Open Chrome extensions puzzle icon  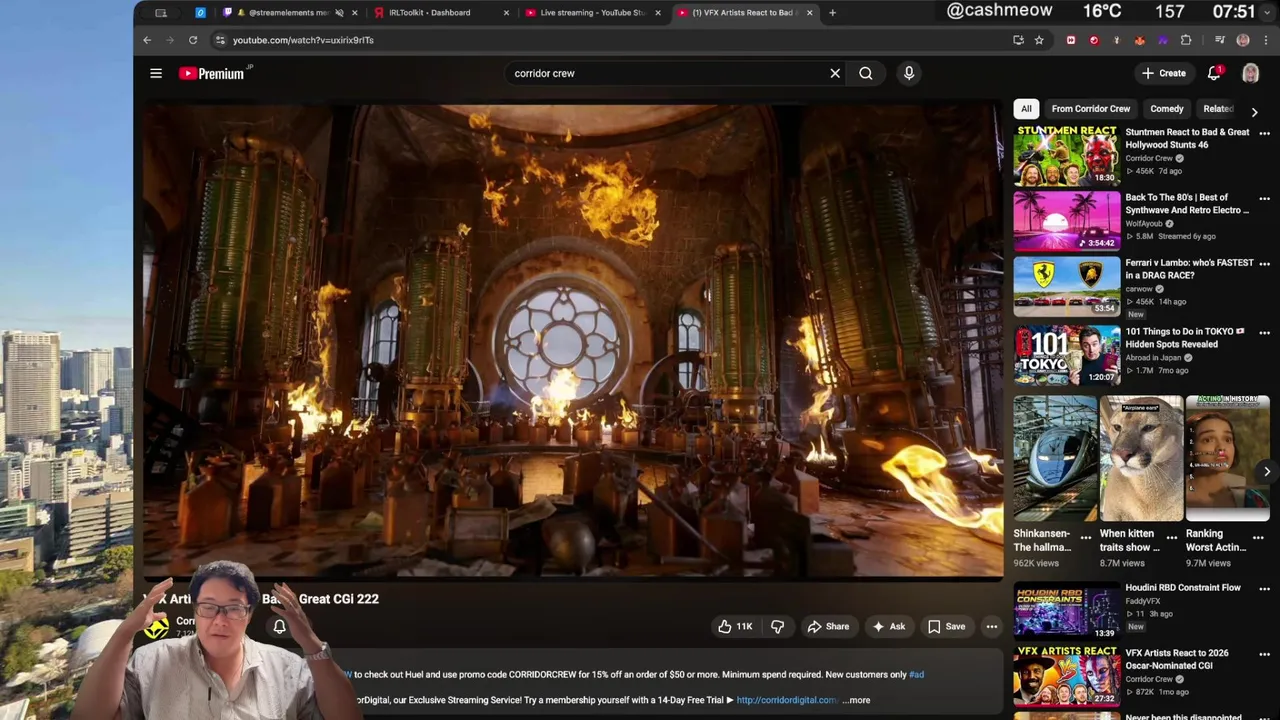[1186, 40]
